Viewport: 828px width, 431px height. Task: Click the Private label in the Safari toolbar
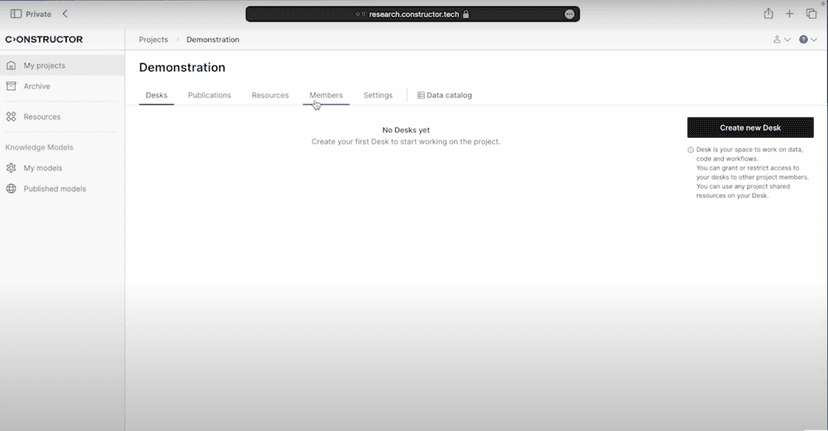point(39,14)
